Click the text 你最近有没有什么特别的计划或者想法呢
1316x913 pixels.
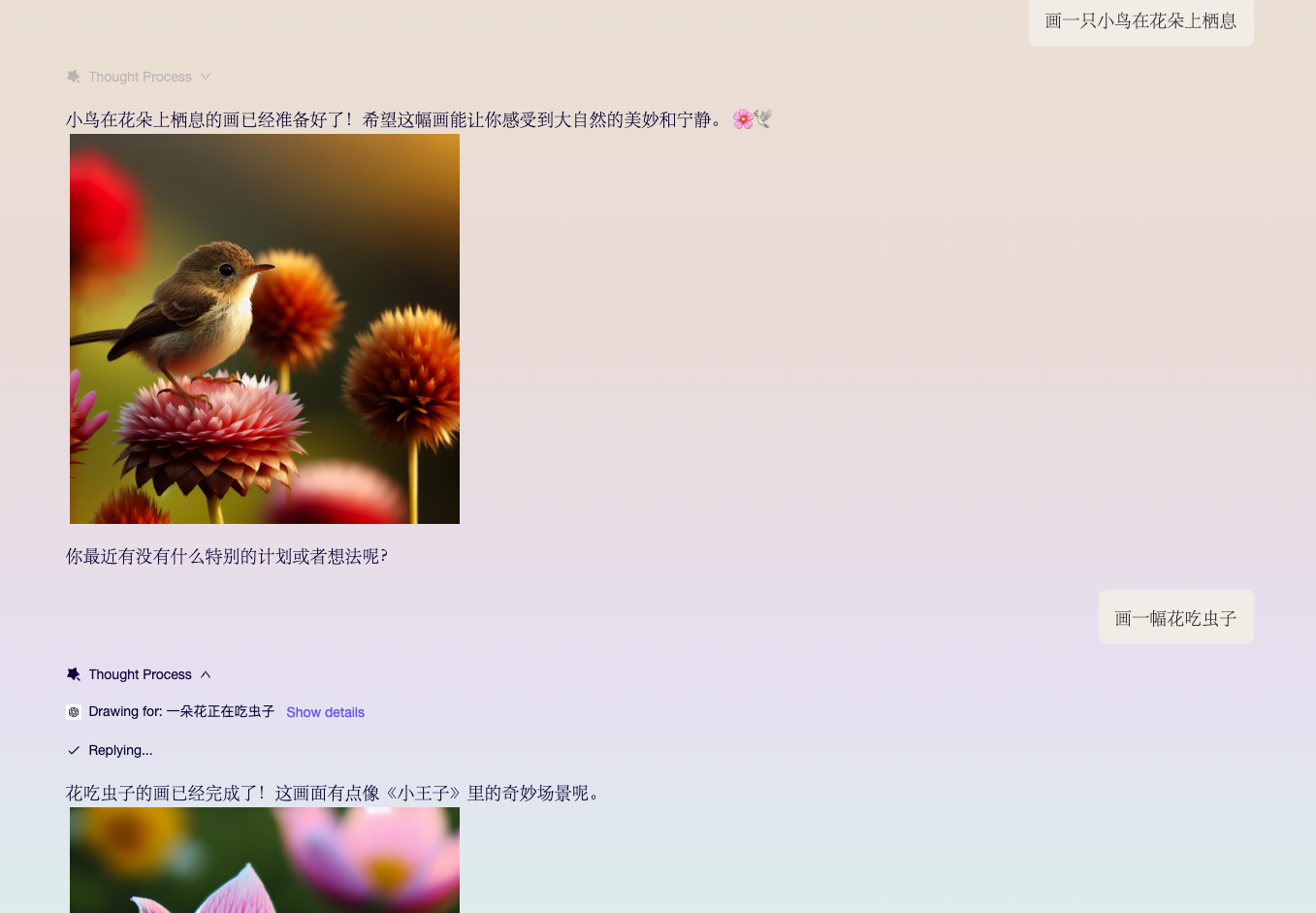pos(226,556)
